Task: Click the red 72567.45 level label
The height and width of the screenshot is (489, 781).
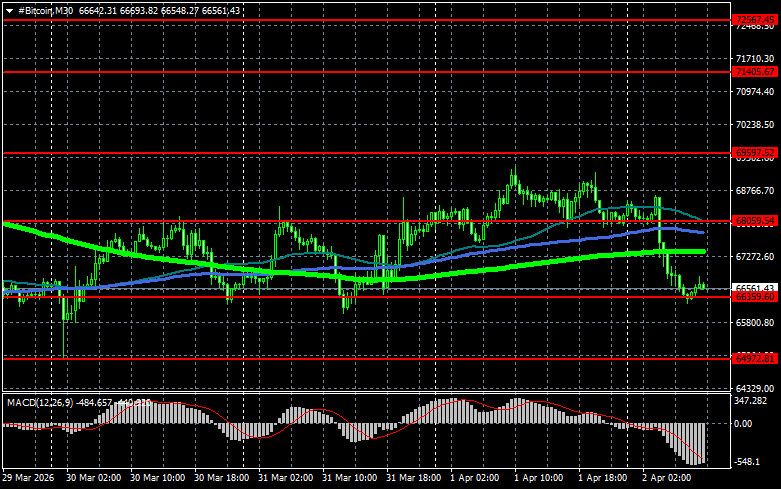Action: 755,20
